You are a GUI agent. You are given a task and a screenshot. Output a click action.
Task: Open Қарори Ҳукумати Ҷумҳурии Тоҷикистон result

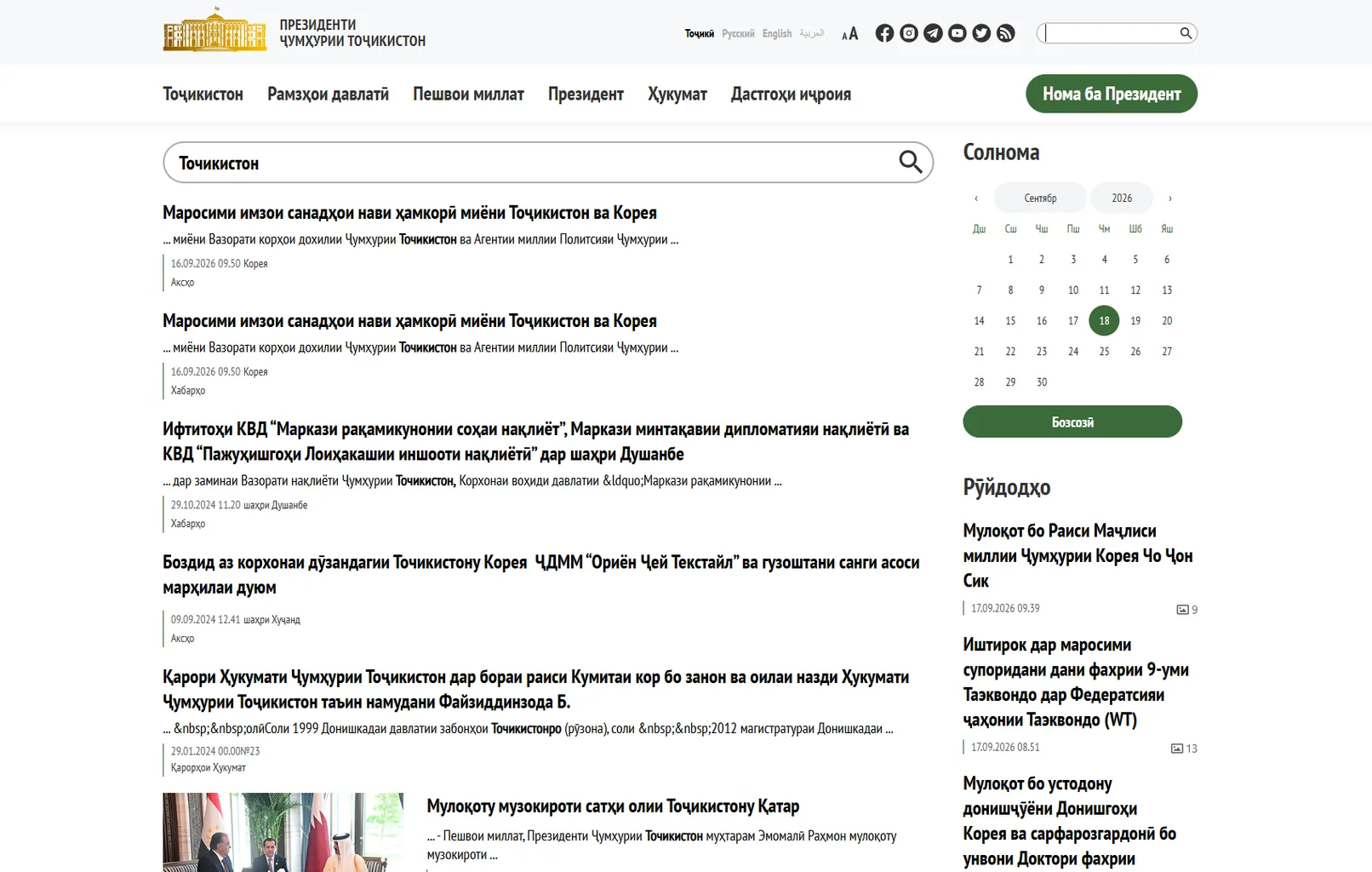[x=536, y=689]
